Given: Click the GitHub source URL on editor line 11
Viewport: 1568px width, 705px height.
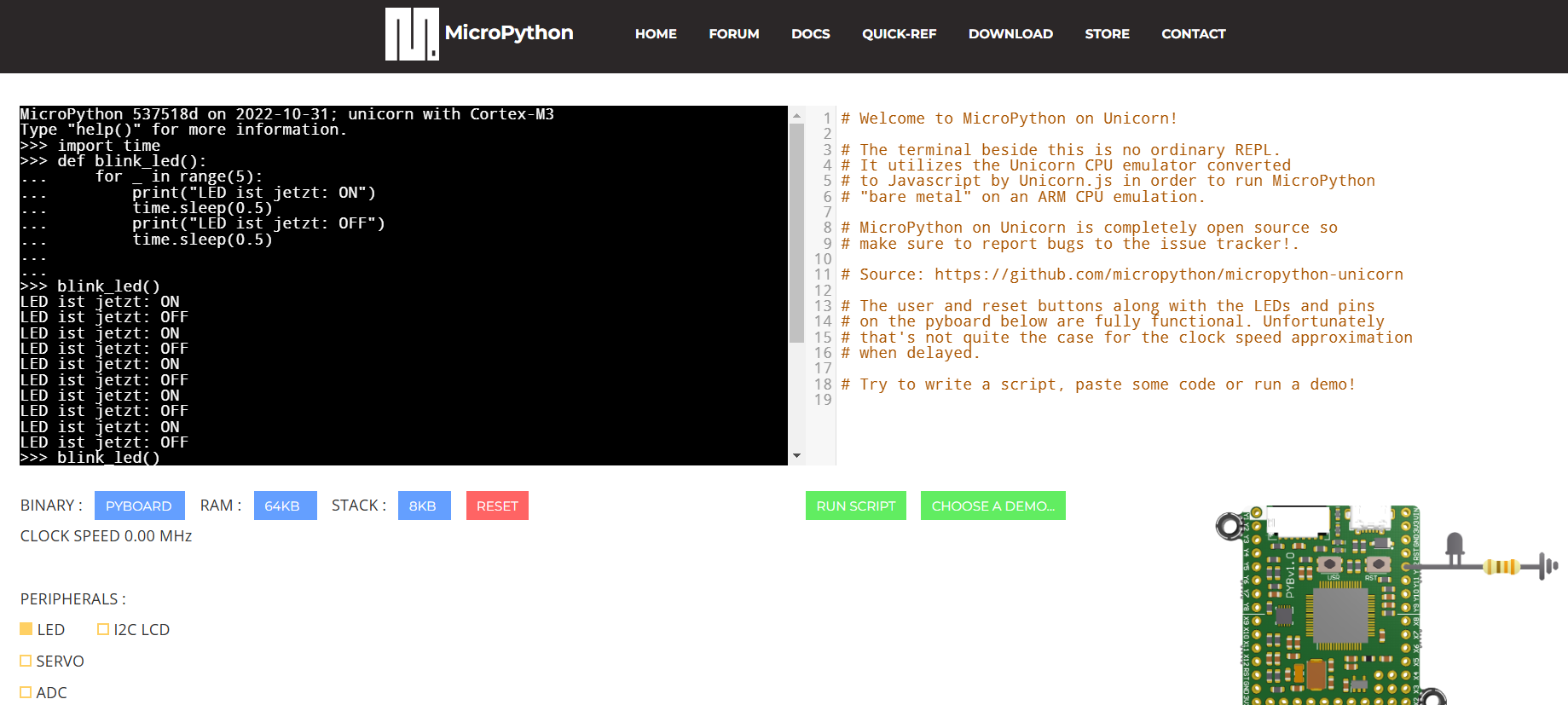Looking at the screenshot, I should click(x=1169, y=274).
